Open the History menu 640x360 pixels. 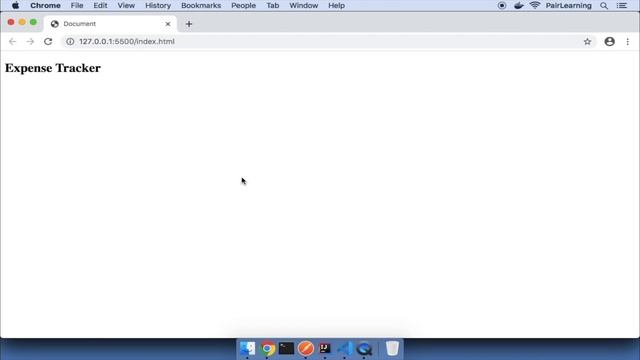(158, 6)
